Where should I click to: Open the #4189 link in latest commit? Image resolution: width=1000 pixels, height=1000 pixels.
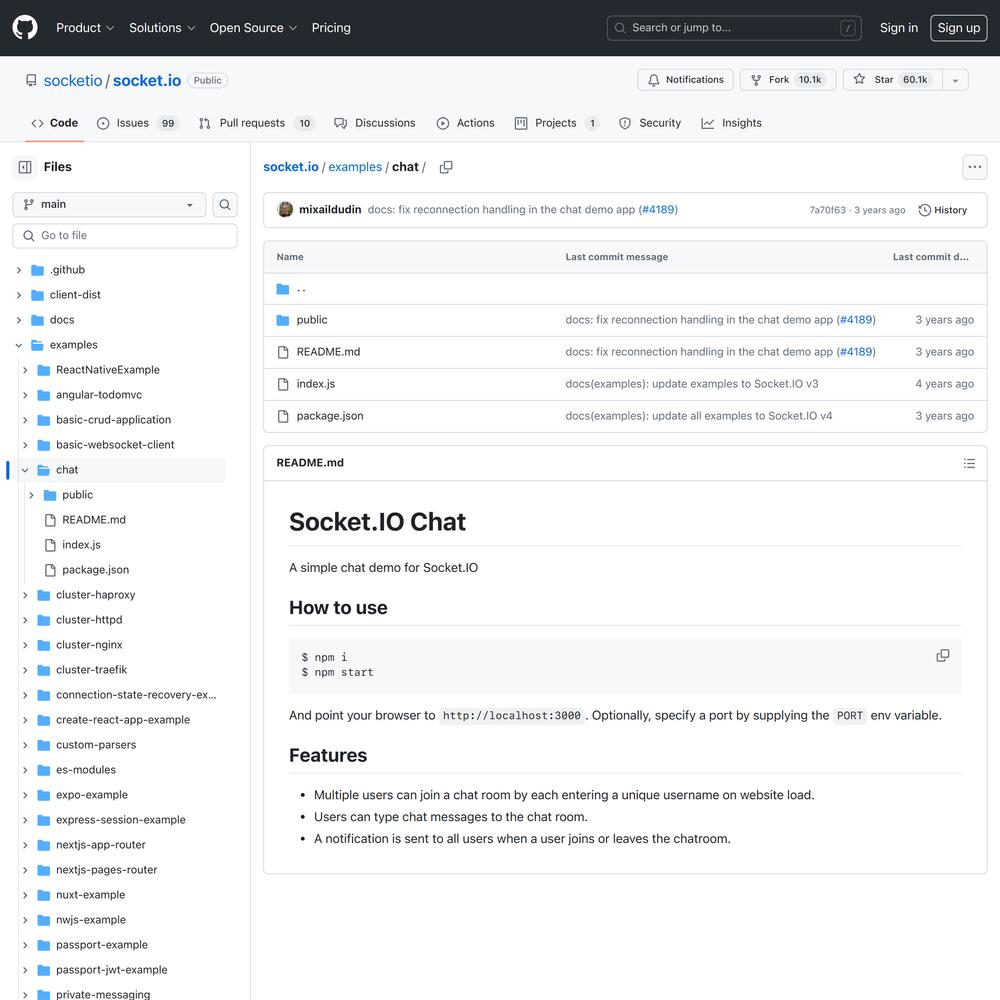658,209
